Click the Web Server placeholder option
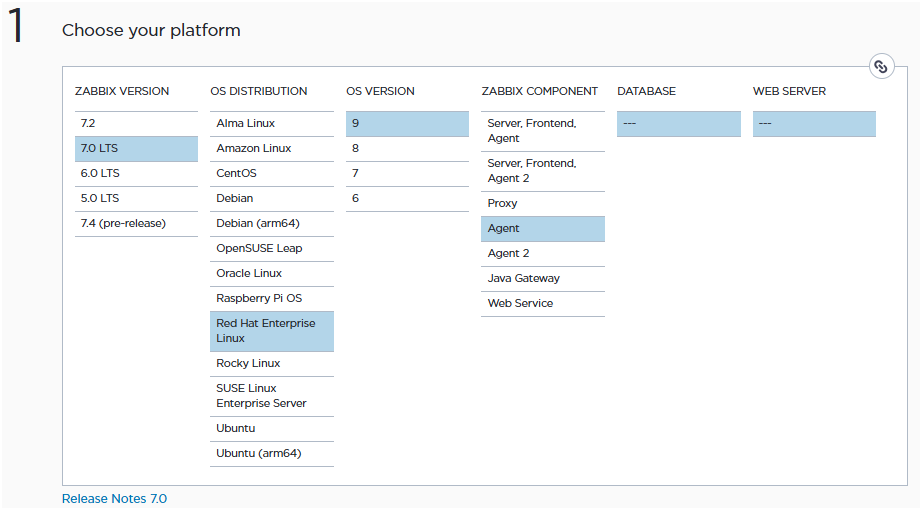922x510 pixels. (x=814, y=123)
